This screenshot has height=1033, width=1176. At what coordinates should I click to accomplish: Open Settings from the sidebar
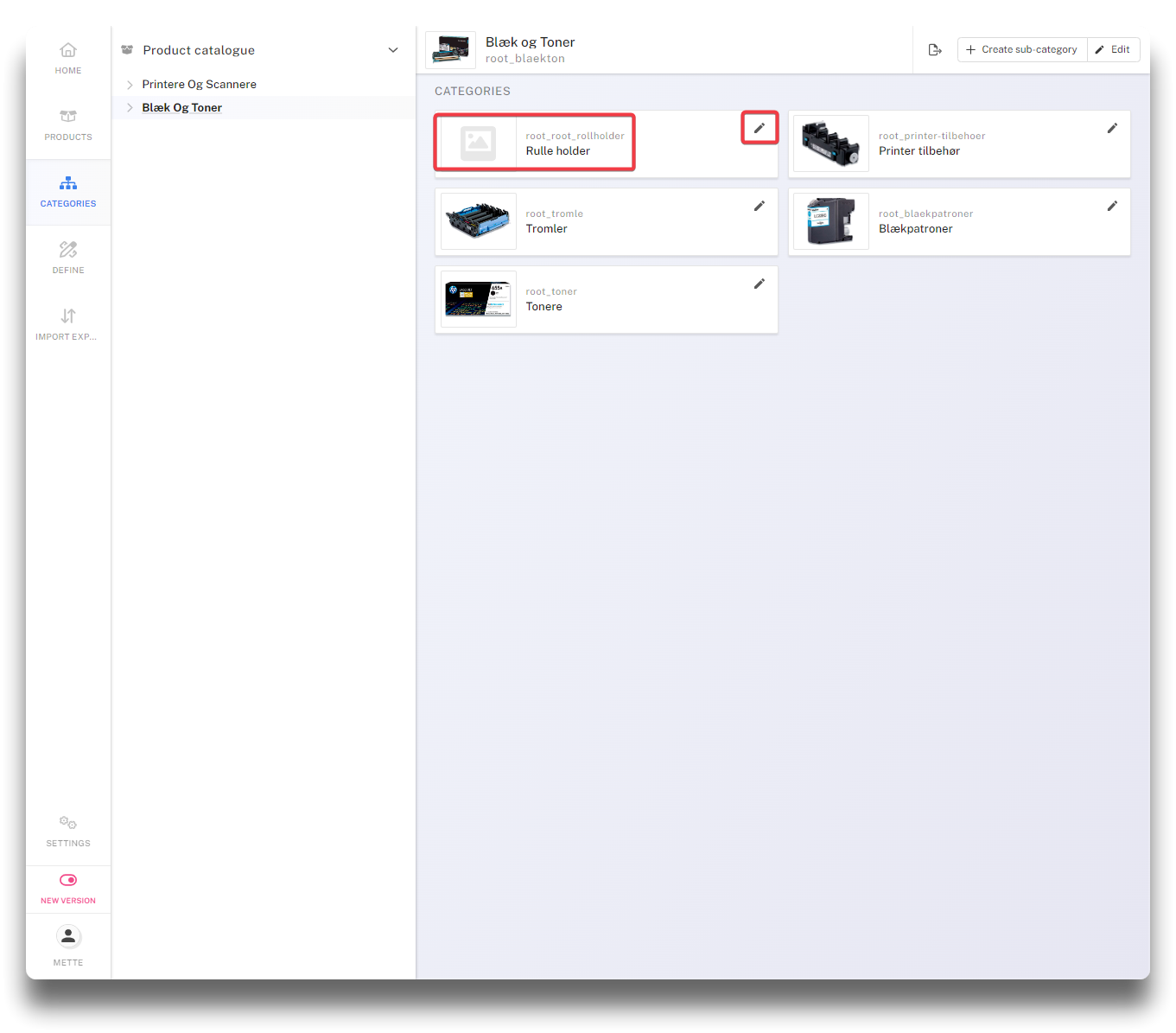pos(68,830)
